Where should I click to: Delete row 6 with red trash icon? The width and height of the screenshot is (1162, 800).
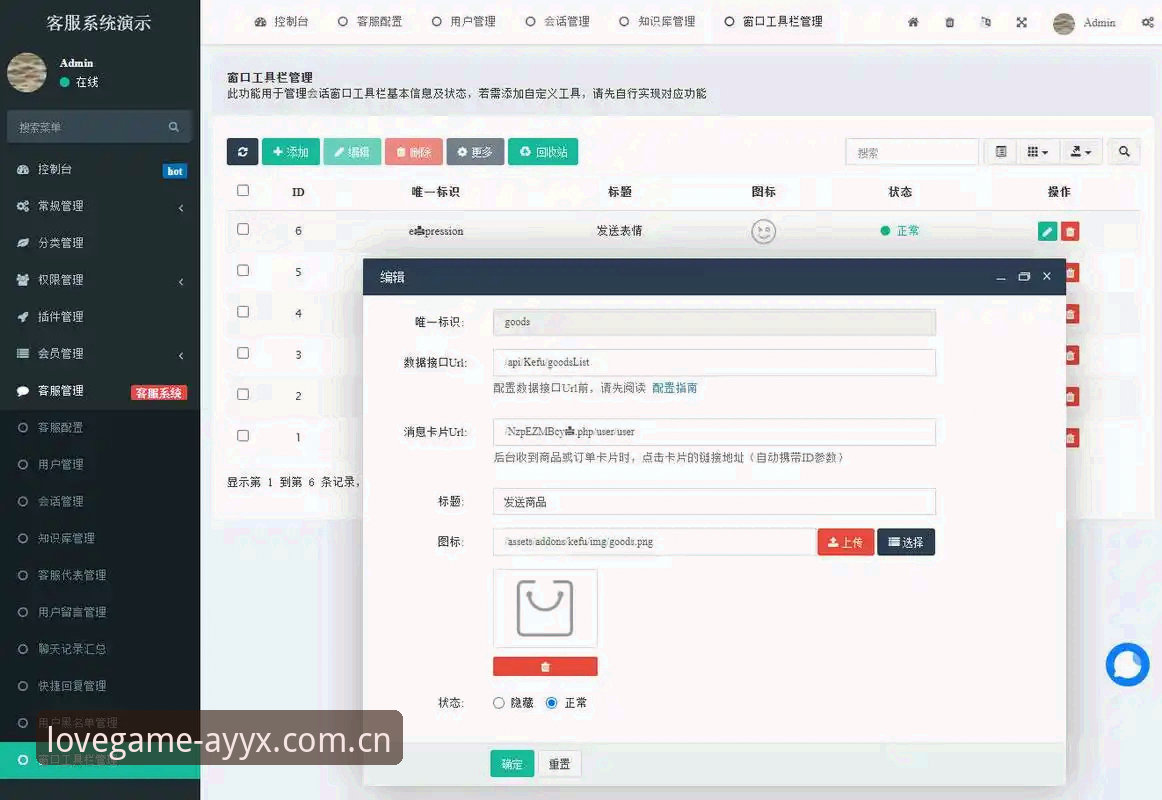coord(1070,231)
